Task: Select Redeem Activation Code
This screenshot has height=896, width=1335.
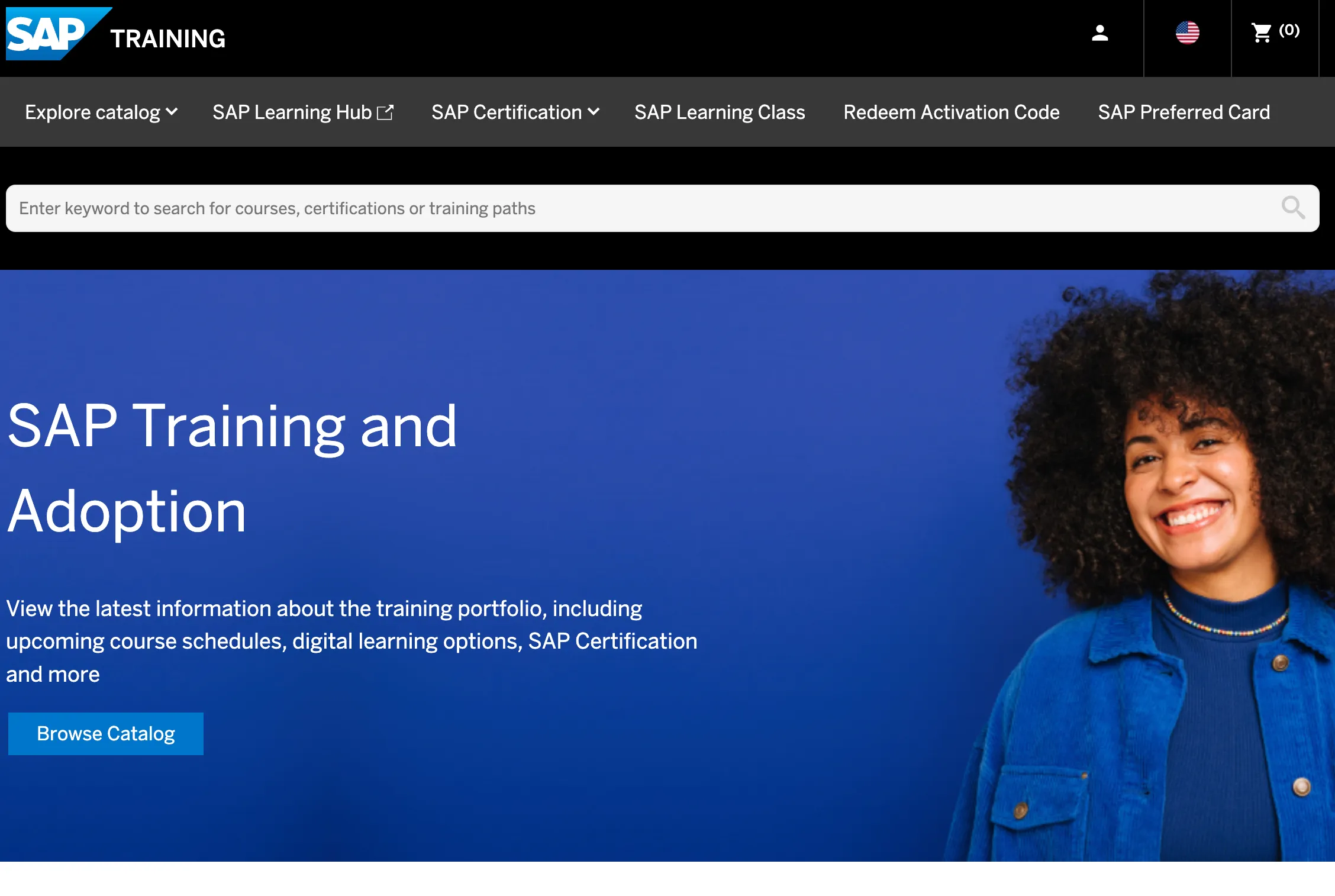Action: (x=952, y=112)
